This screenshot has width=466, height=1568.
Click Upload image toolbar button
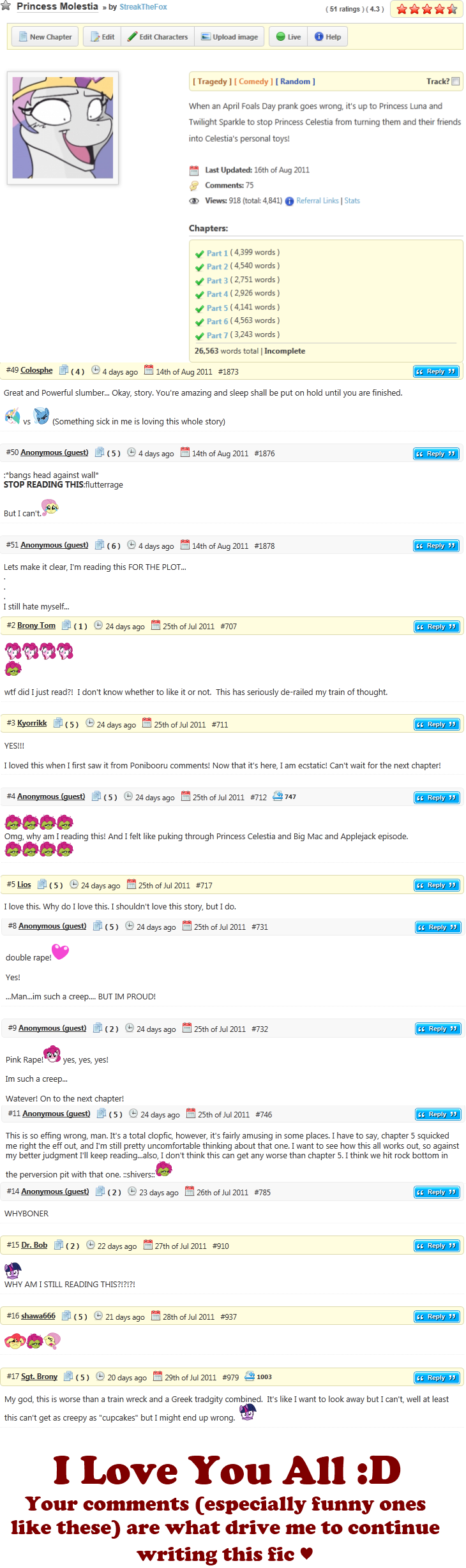[230, 37]
